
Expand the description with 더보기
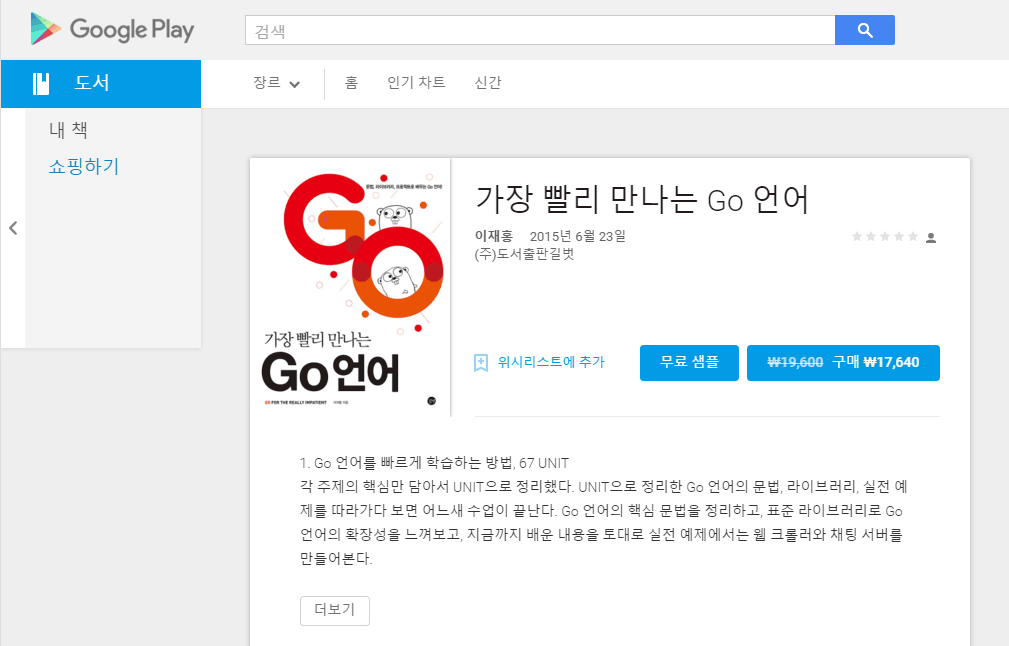tap(334, 610)
